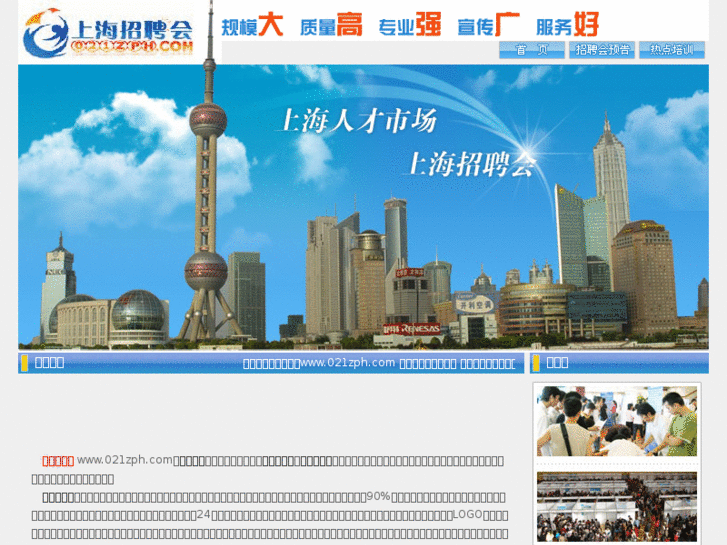Viewport: 727px width, 545px height.
Task: Click the 专业强 slogan graphic
Action: [410, 25]
